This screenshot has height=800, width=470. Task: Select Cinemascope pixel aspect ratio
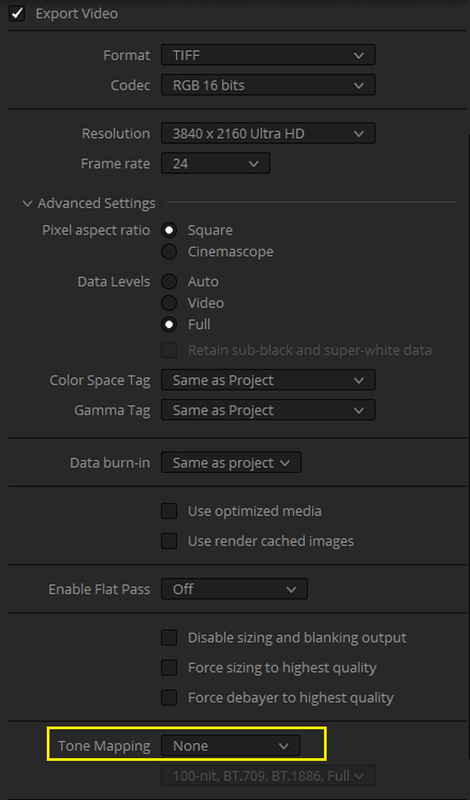(169, 252)
